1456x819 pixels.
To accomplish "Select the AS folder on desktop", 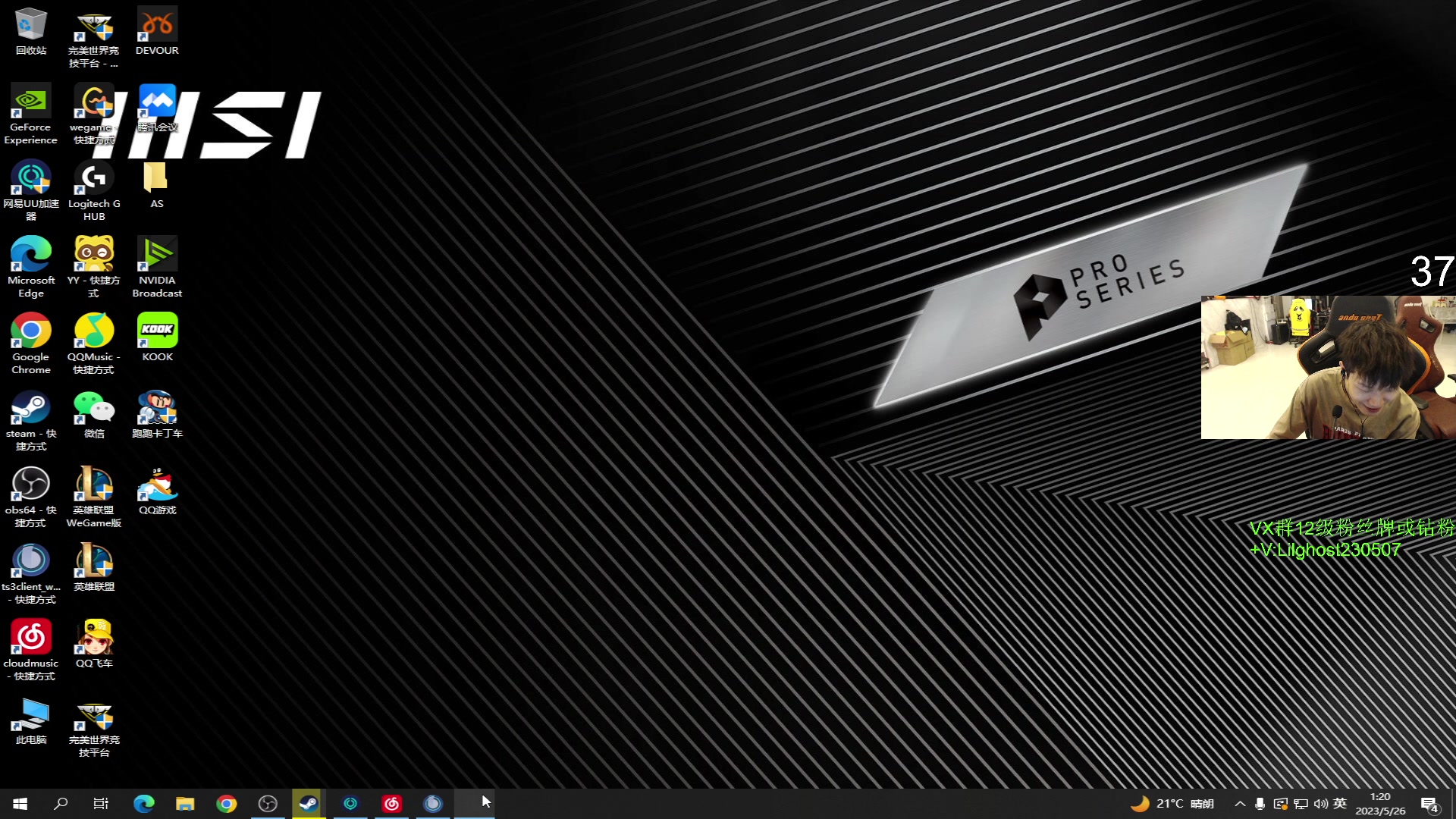I will 157,179.
